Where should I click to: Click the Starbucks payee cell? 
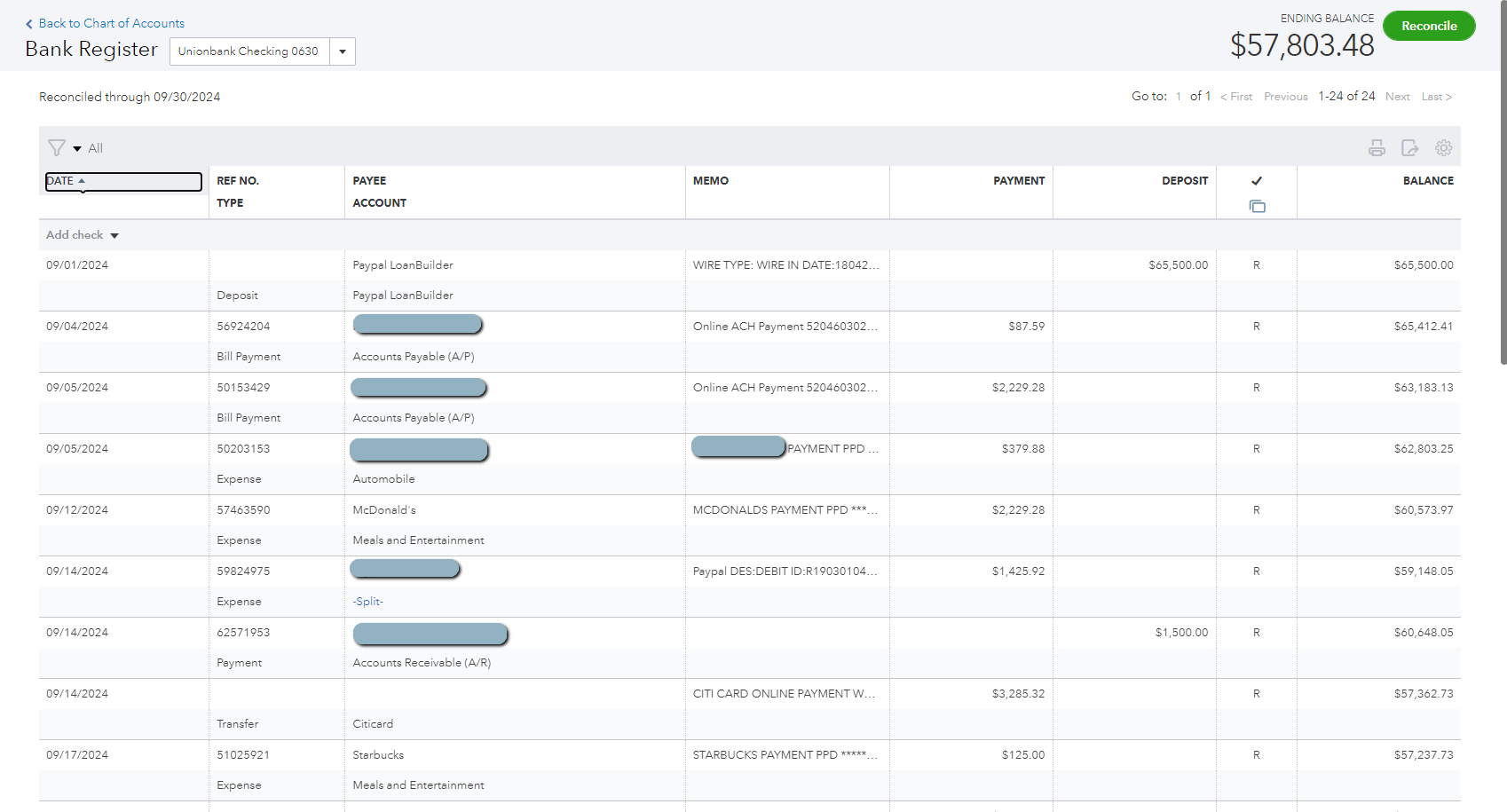pos(378,755)
